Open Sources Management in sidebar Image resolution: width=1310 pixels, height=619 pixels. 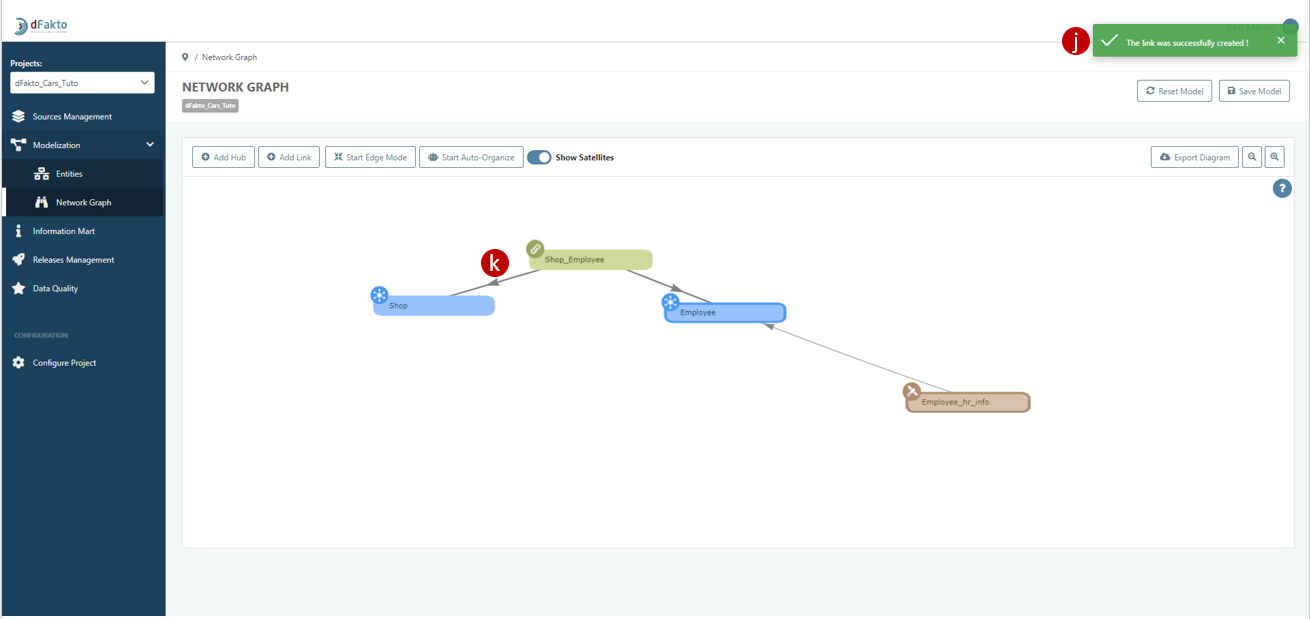tap(72, 117)
